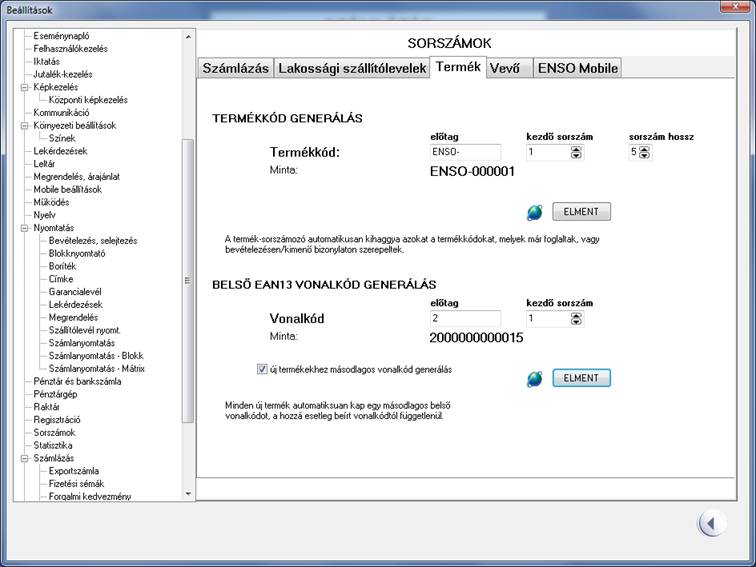Open the ENSO Mobile tab

pos(578,68)
